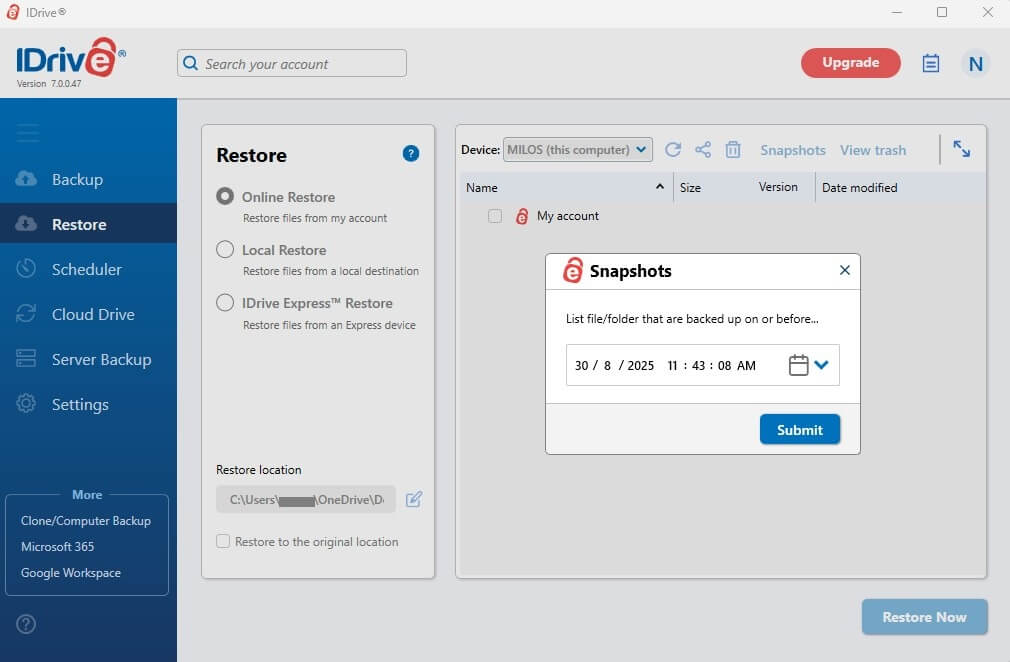The width and height of the screenshot is (1010, 662).
Task: Select IDrive Express Restore radio option
Action: [x=225, y=303]
